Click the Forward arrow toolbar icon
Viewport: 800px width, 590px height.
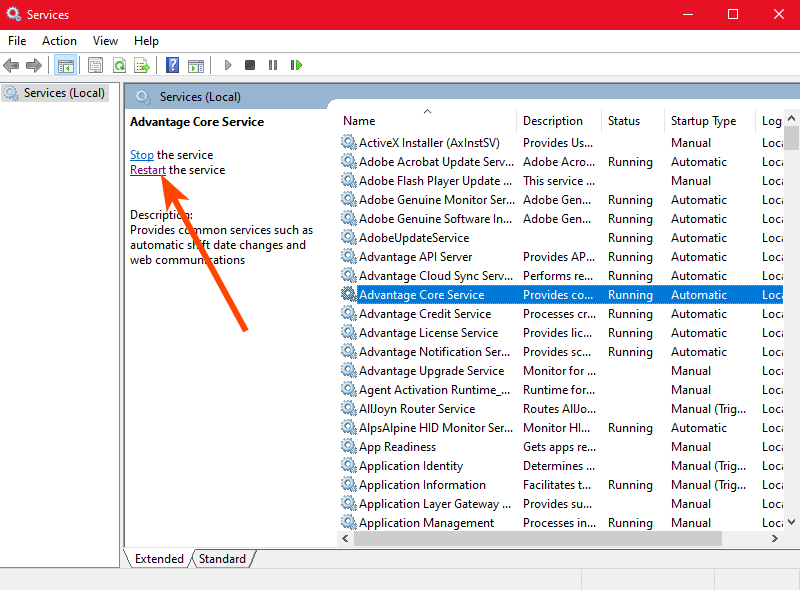[x=34, y=65]
